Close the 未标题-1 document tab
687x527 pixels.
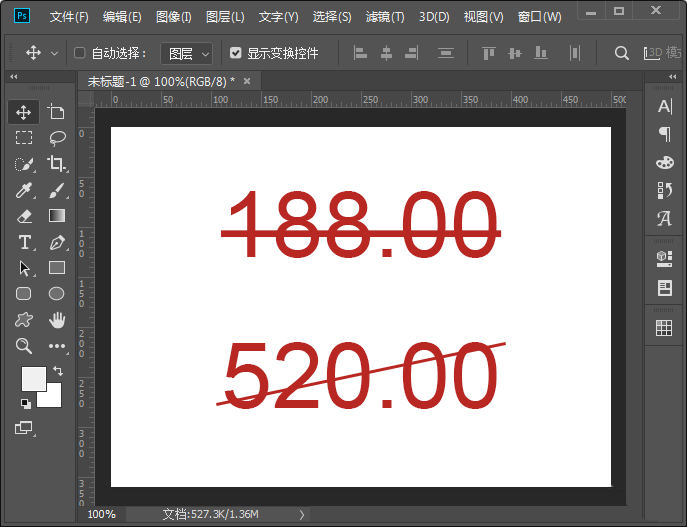[247, 81]
